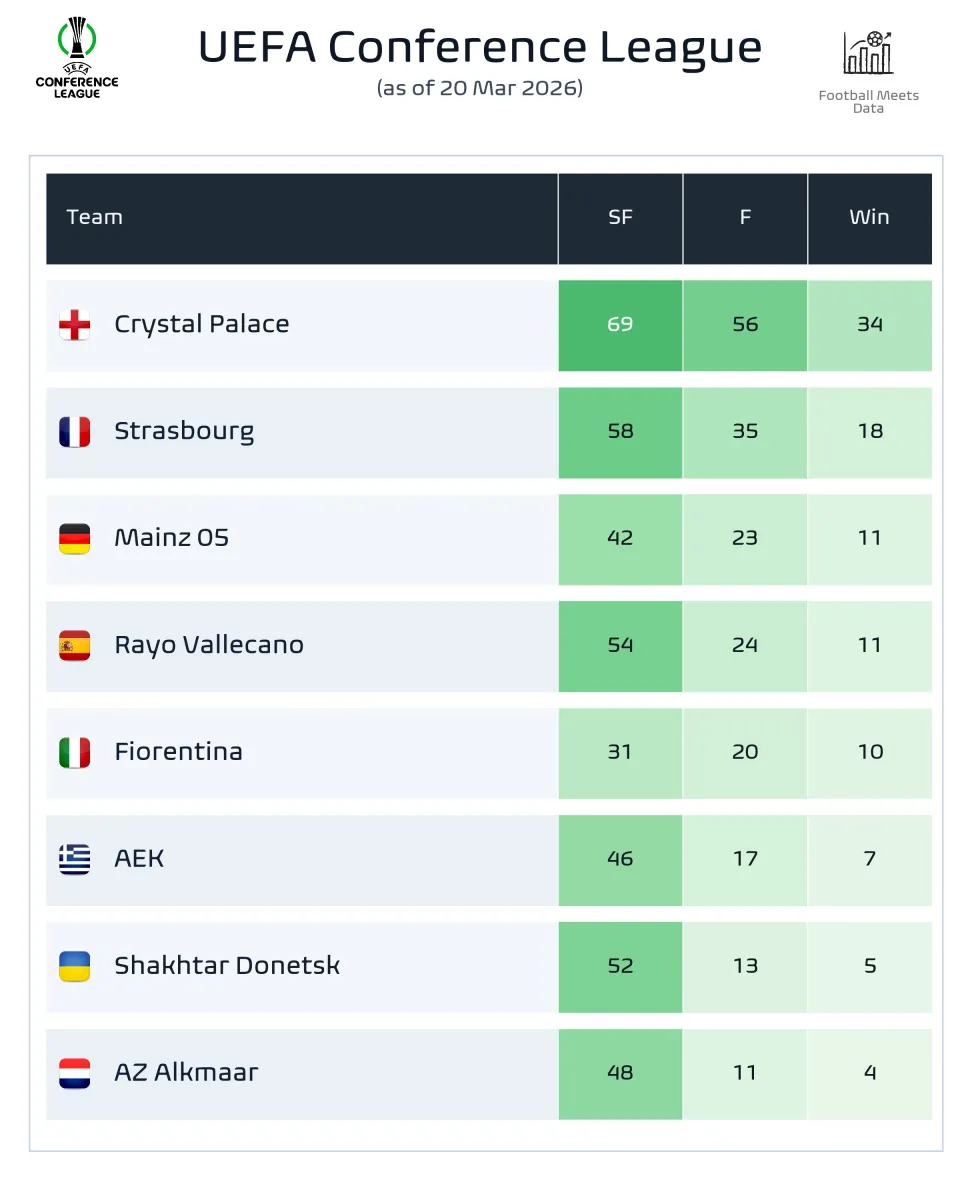Screen dimensions: 960x1200
Task: Click the France flag beside Strasbourg
Action: pos(75,432)
